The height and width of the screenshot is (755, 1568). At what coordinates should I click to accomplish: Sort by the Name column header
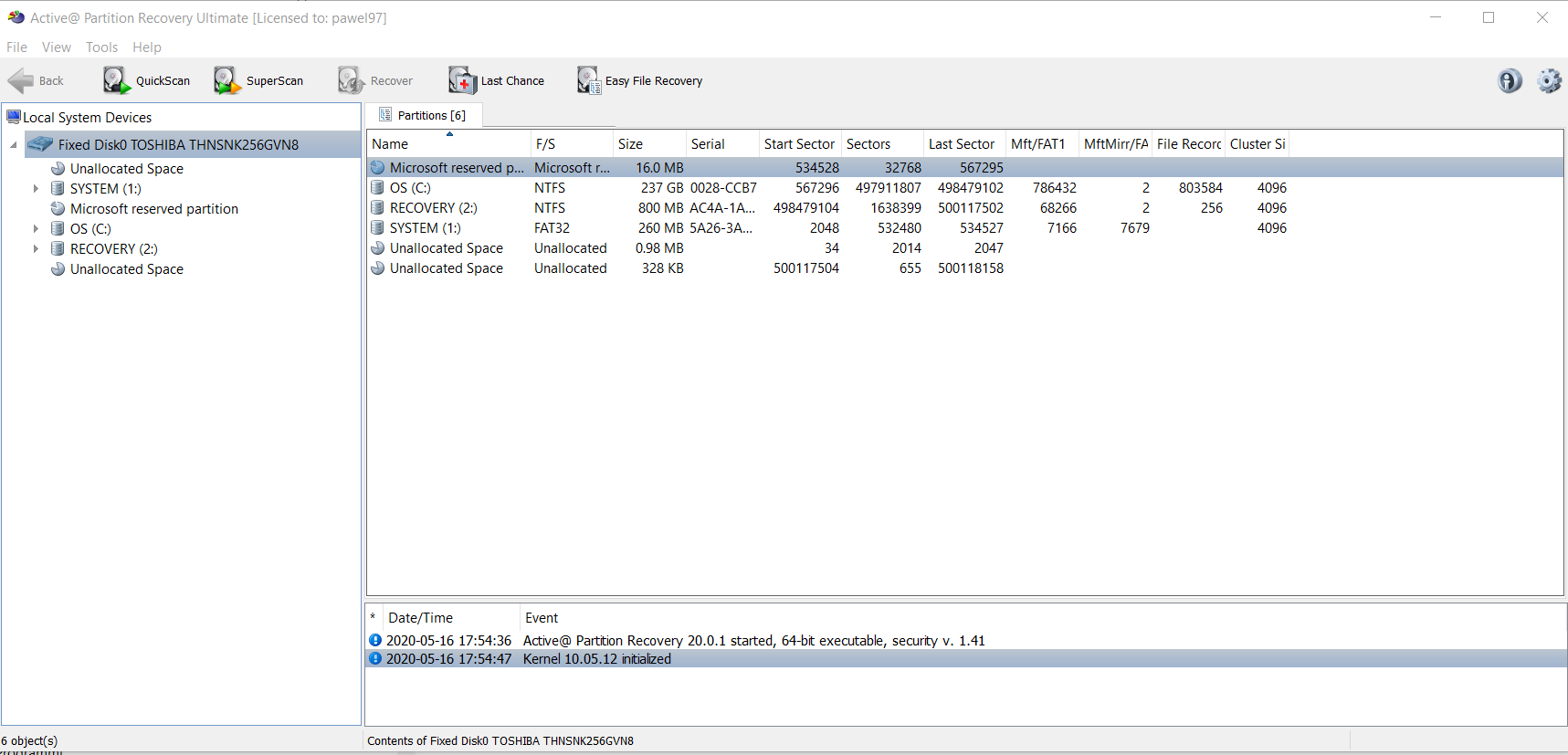click(448, 144)
